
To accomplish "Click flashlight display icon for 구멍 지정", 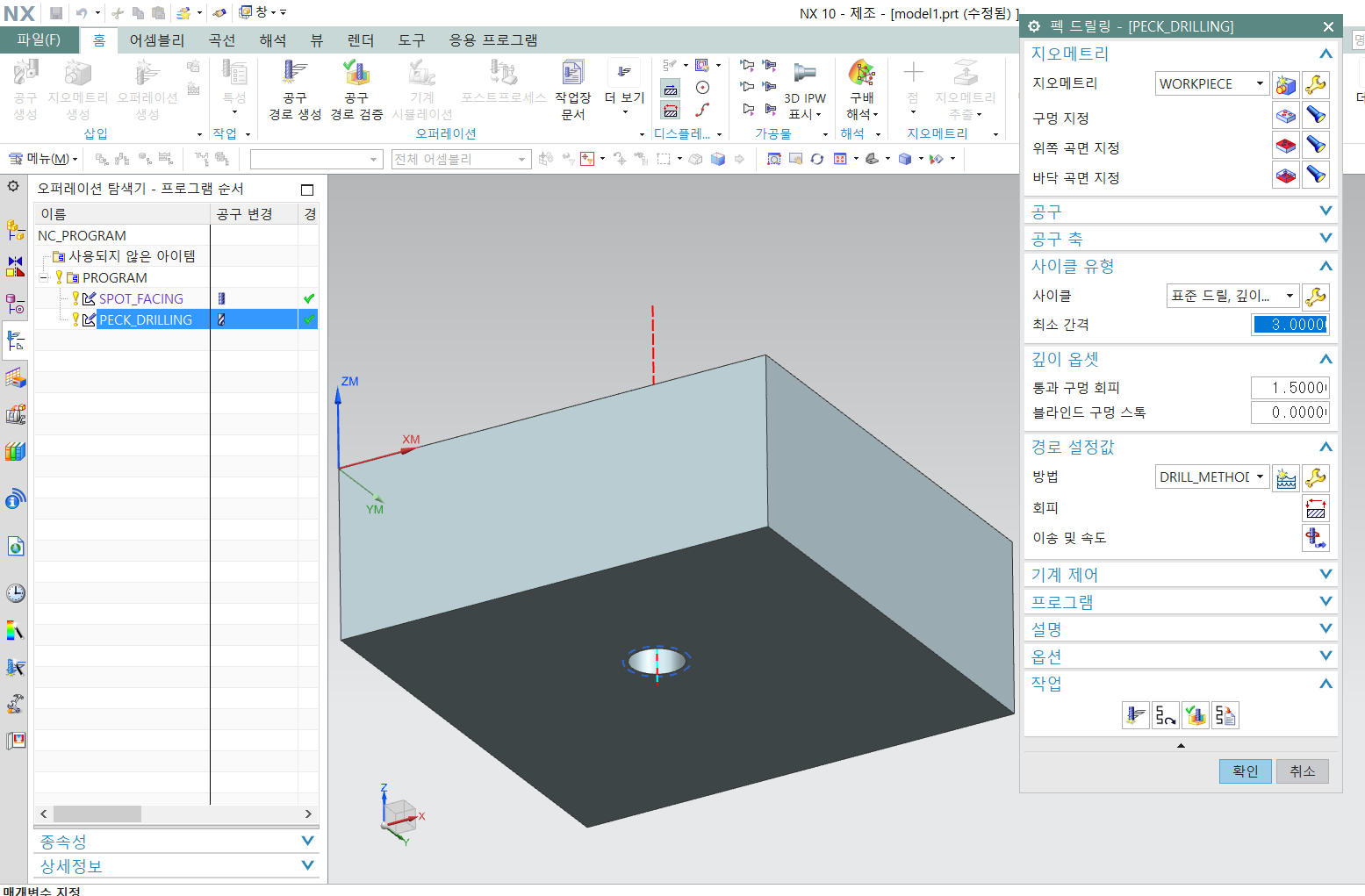I will pyautogui.click(x=1315, y=115).
